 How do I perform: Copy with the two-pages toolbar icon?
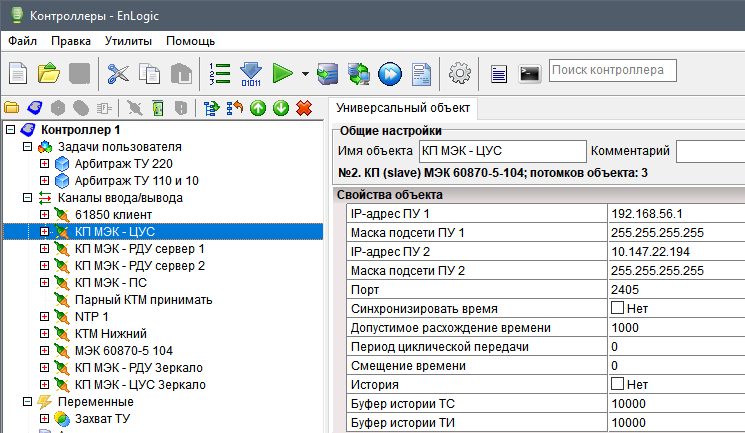150,74
